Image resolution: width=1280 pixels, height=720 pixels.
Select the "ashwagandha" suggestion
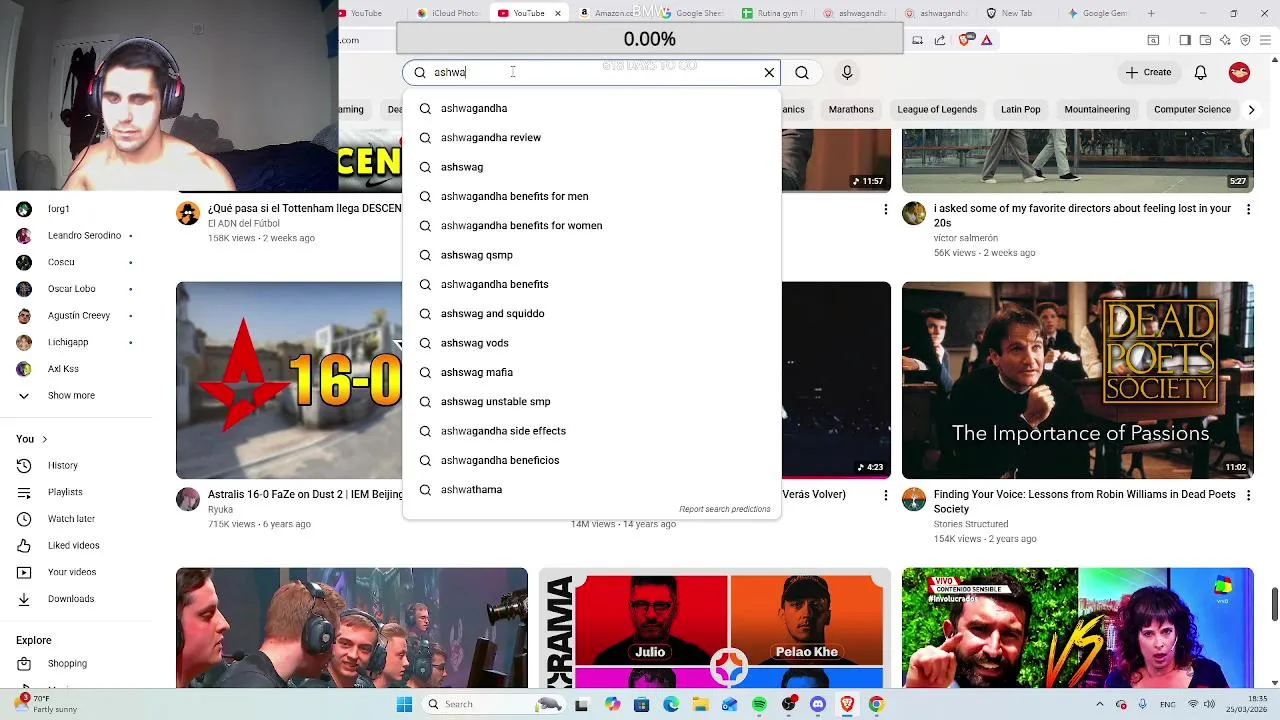(x=591, y=108)
